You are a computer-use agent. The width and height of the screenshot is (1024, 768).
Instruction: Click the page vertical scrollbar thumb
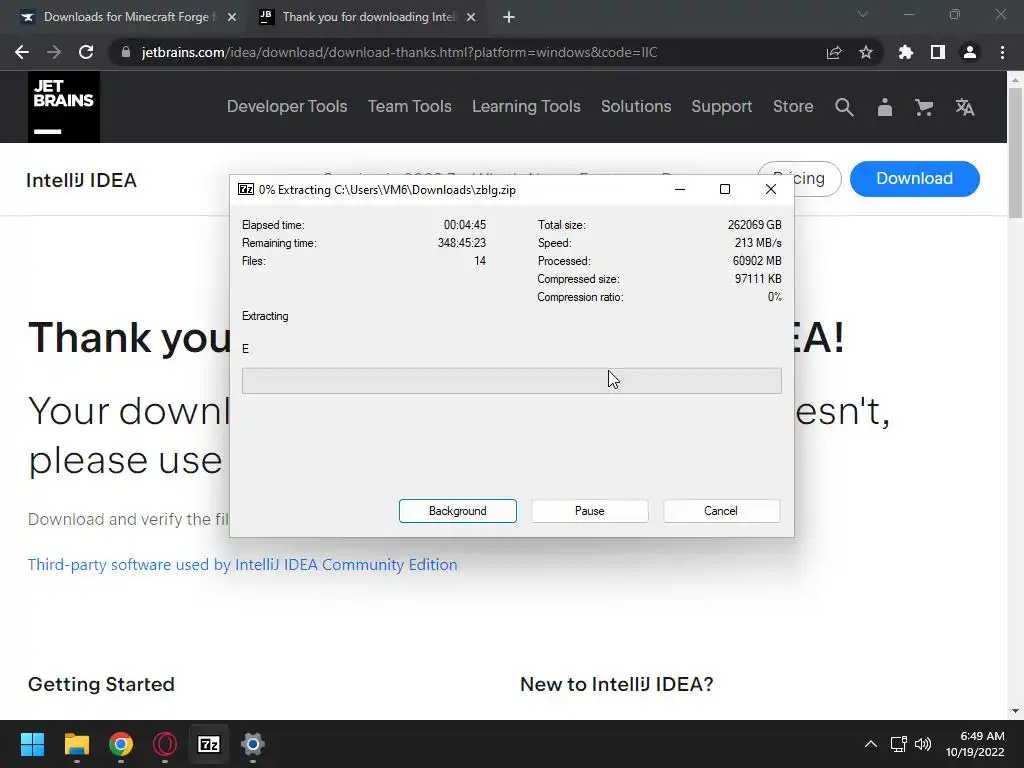click(x=1015, y=153)
